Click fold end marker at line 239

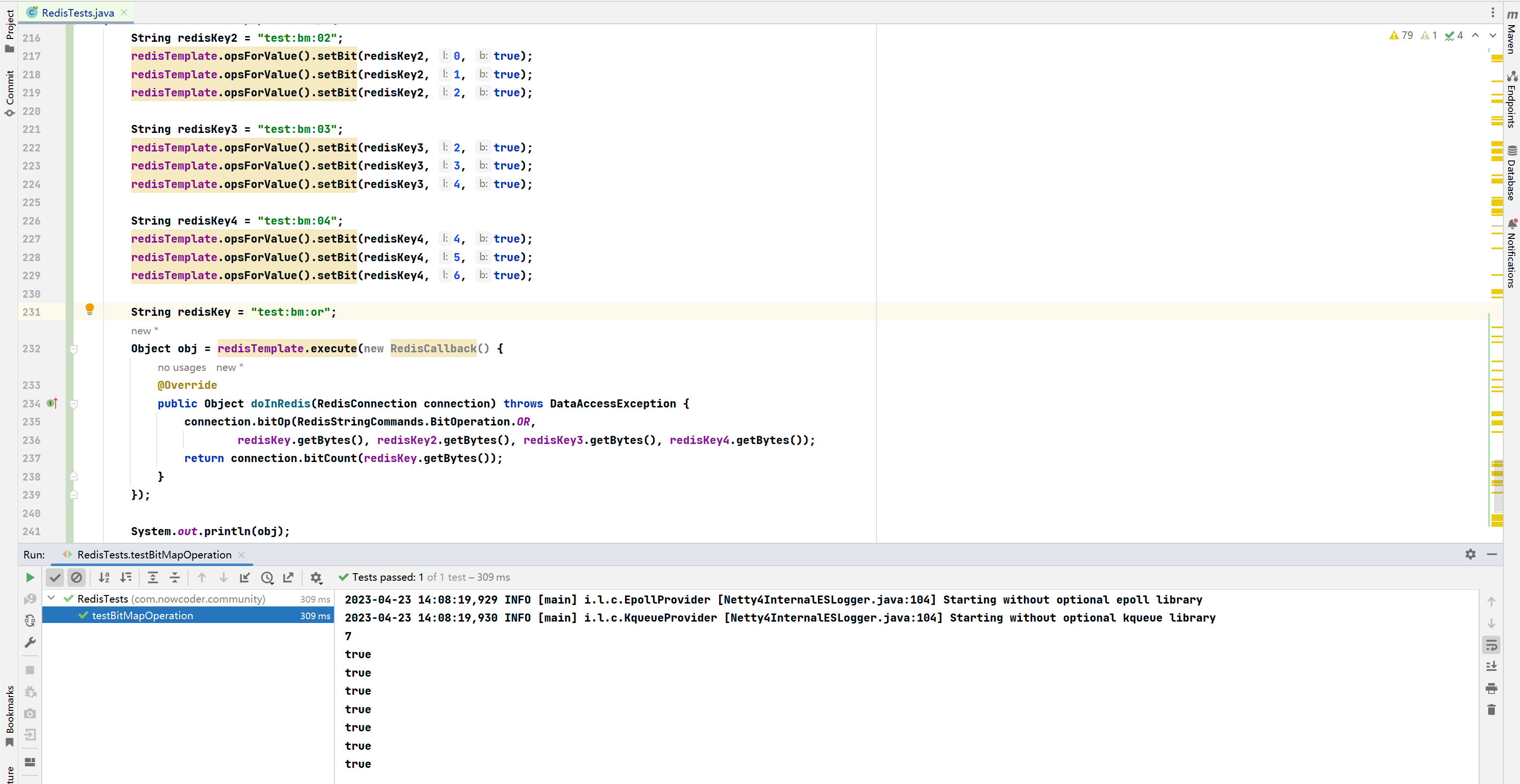pos(74,495)
